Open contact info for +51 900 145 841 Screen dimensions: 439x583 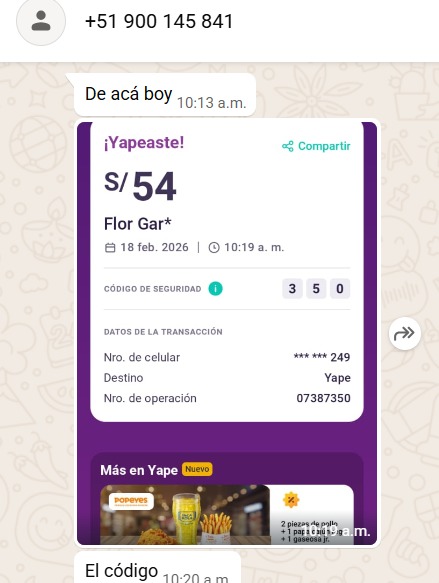point(159,21)
